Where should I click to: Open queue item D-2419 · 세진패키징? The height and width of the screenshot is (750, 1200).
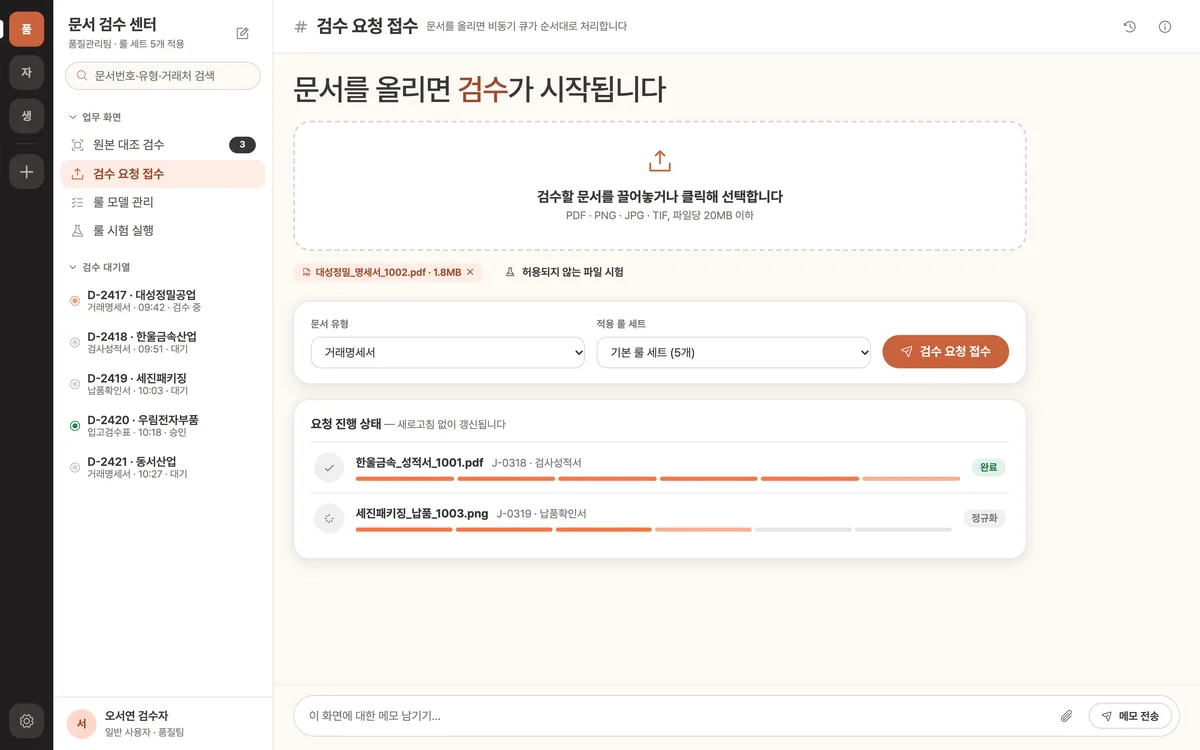pyautogui.click(x=163, y=384)
